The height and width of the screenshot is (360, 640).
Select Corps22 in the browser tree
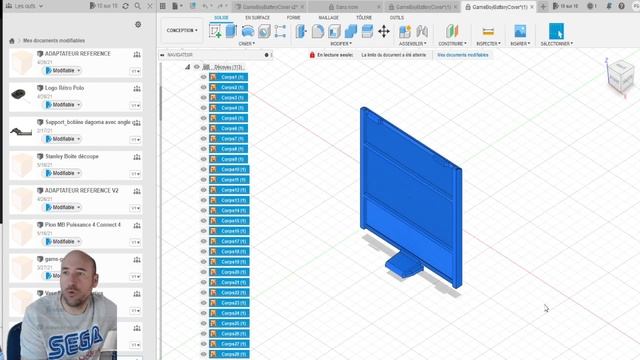pyautogui.click(x=229, y=292)
